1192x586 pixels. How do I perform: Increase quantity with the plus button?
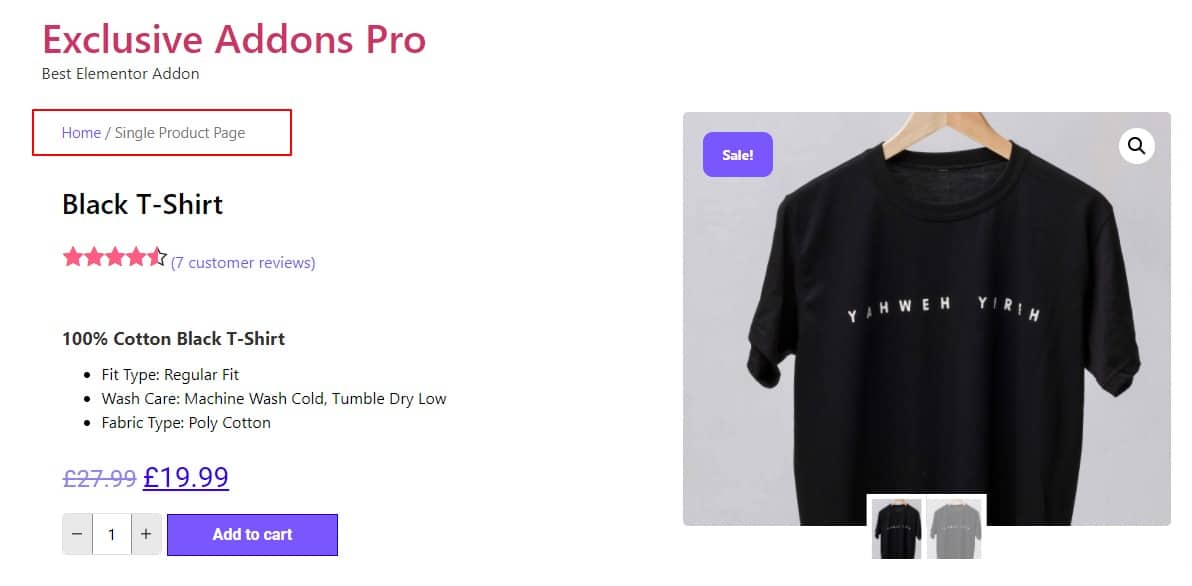point(146,534)
